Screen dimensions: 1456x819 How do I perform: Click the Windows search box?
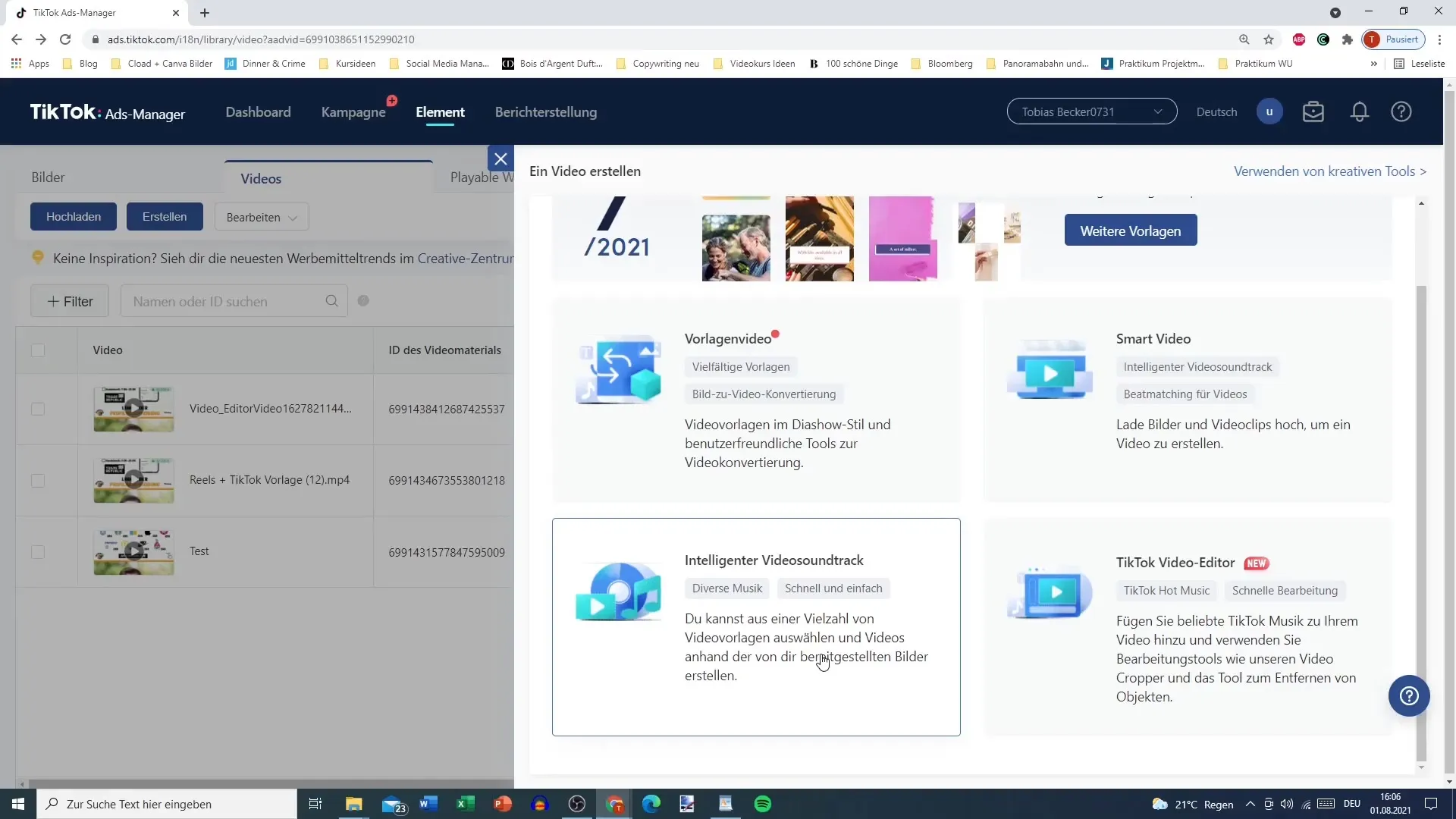click(x=167, y=804)
